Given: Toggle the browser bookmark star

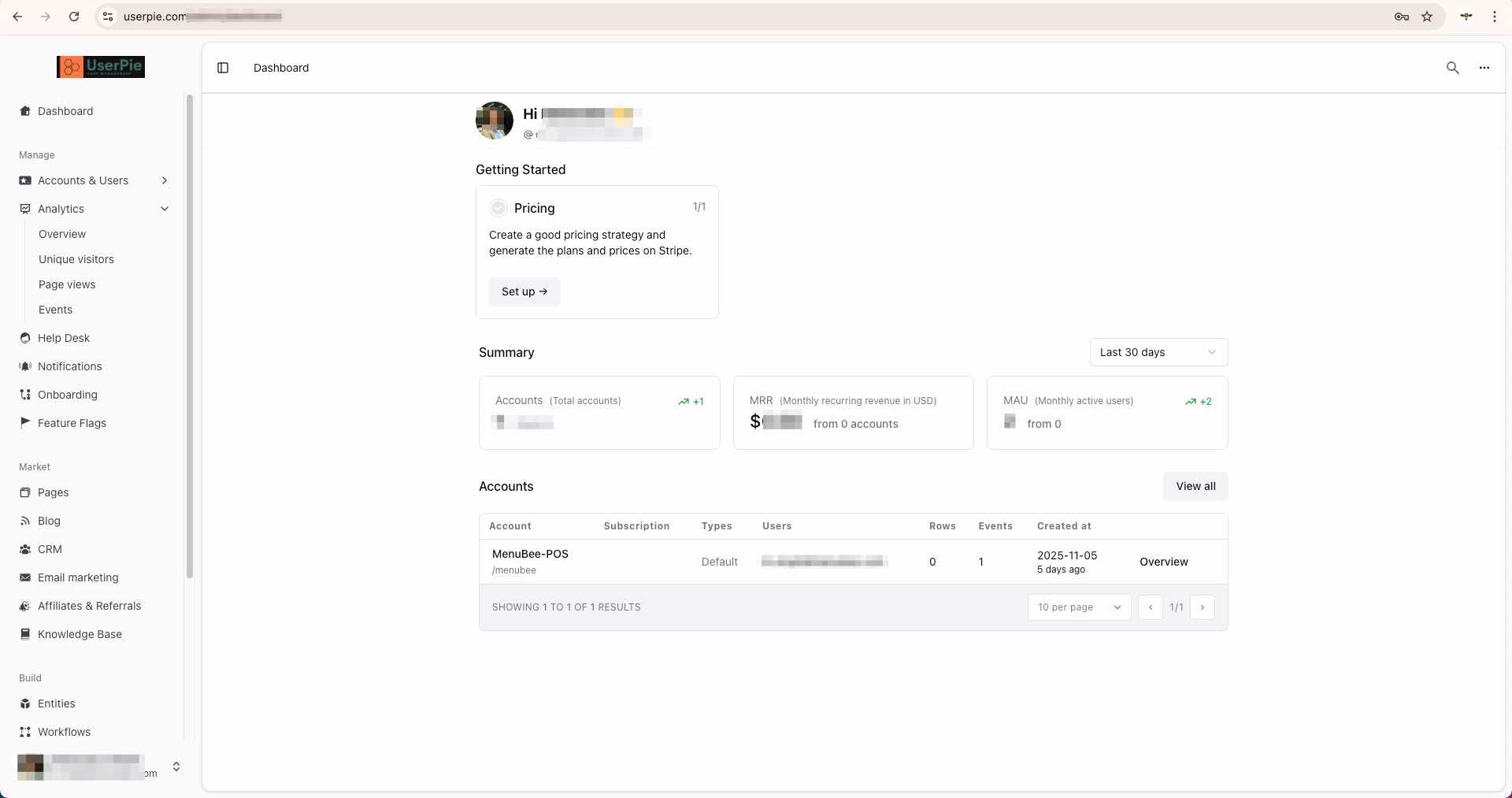Looking at the screenshot, I should 1428,16.
